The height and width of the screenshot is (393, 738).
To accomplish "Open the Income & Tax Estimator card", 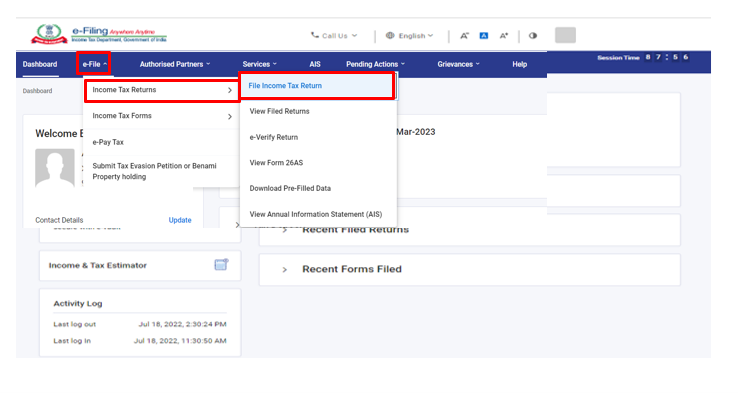I will [x=140, y=265].
